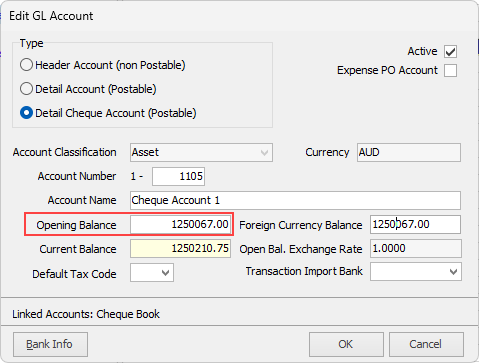Click the Default Tax Code label
479x363 pixels.
coord(74,274)
